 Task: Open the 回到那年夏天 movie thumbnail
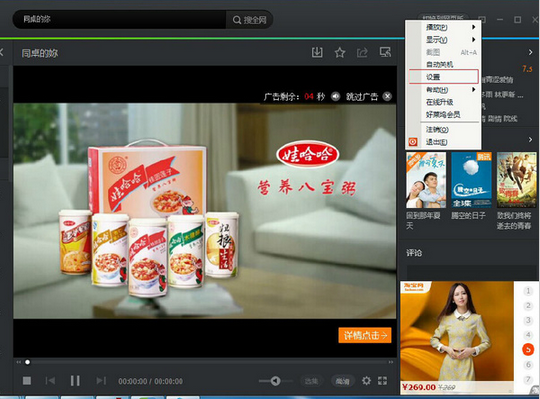(x=426, y=180)
